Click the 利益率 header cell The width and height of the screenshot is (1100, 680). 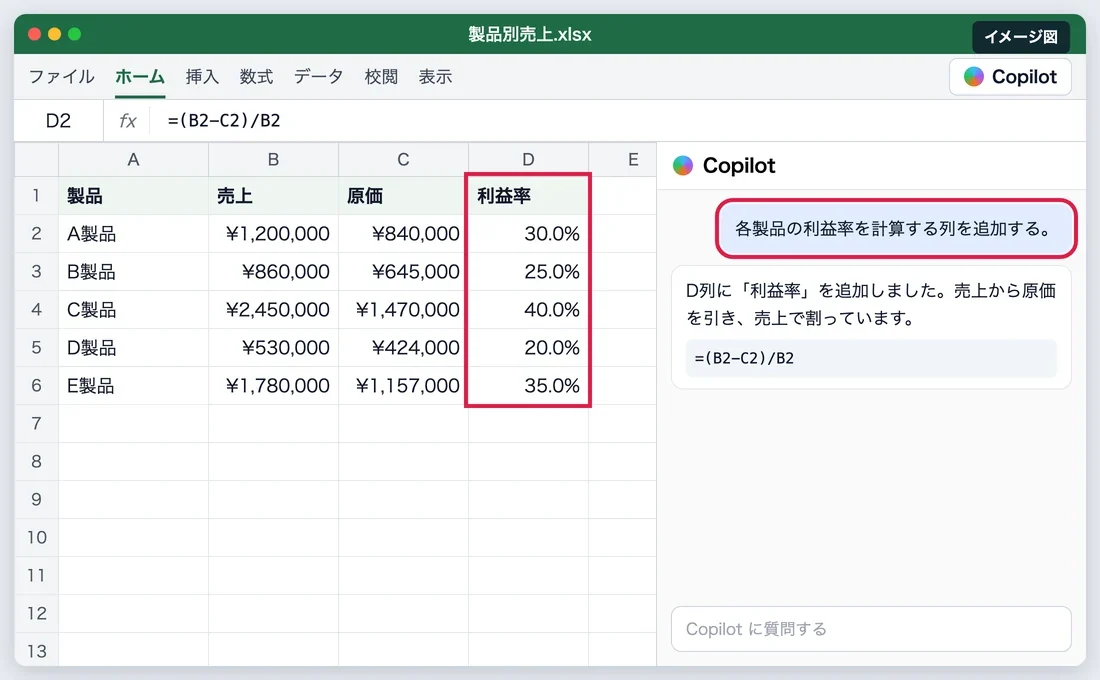[528, 195]
